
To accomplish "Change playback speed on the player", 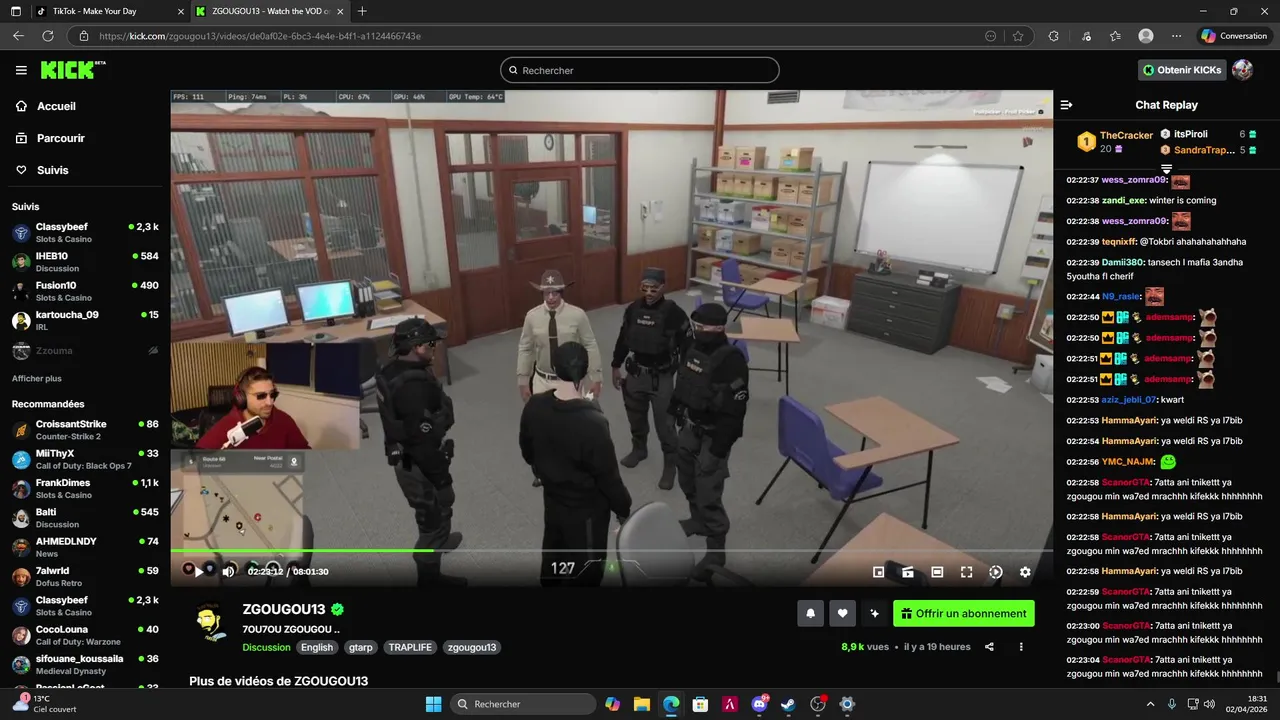I will coord(995,572).
